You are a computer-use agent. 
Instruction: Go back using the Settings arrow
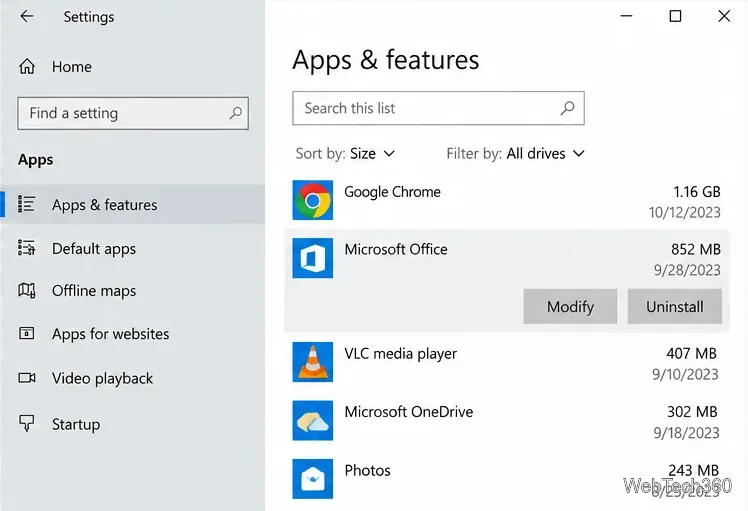click(x=27, y=16)
